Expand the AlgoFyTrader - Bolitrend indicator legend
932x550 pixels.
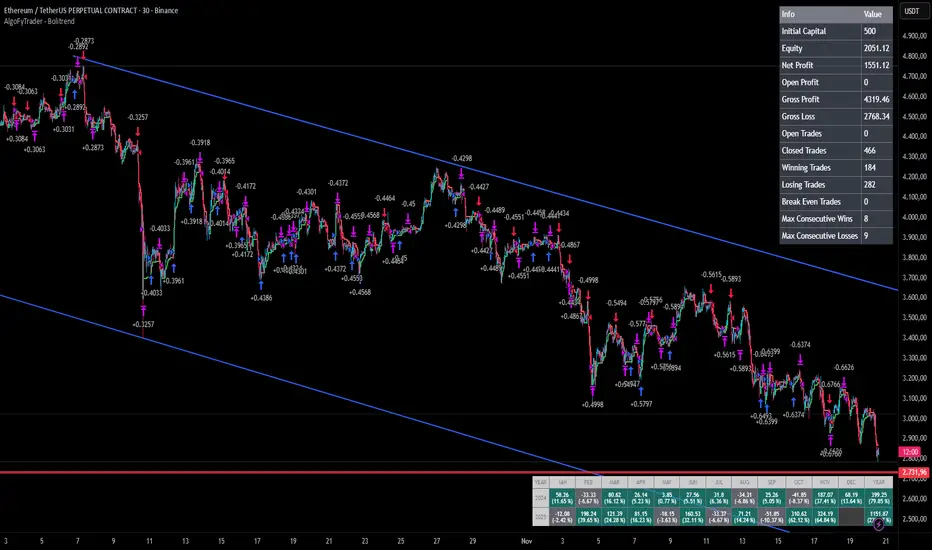(x=39, y=21)
